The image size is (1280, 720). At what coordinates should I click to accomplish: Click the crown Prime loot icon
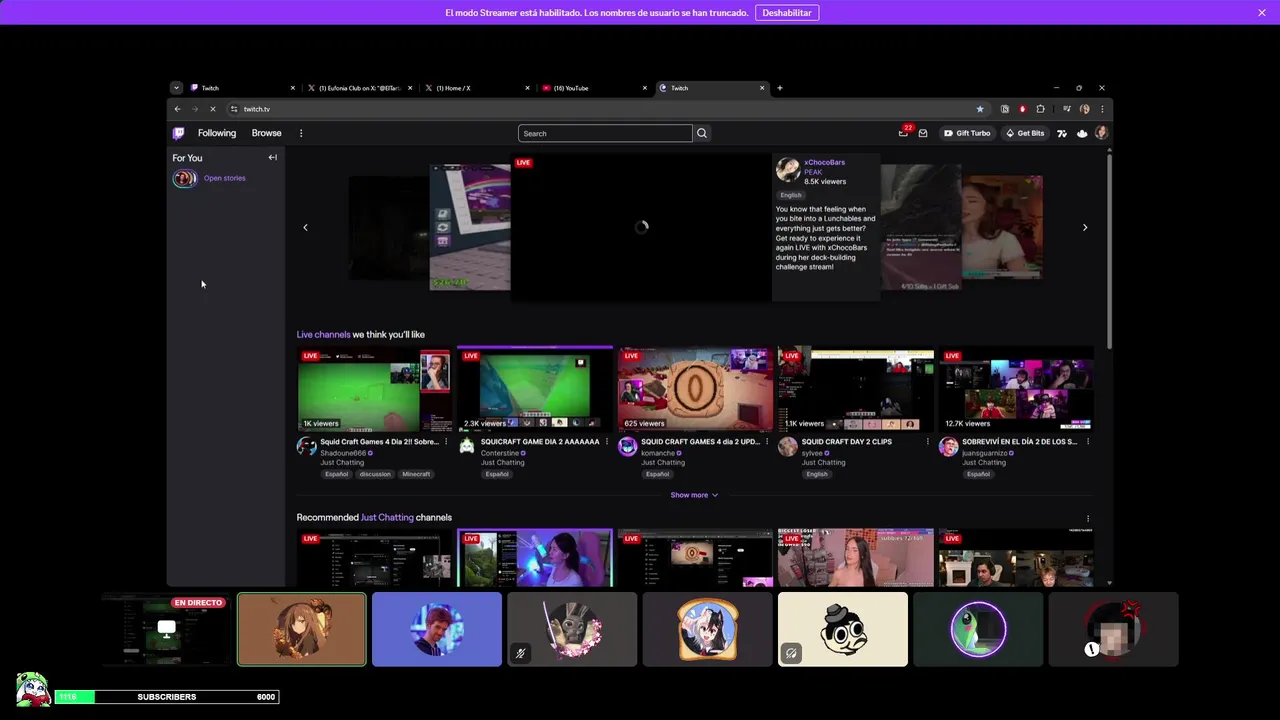point(1082,133)
